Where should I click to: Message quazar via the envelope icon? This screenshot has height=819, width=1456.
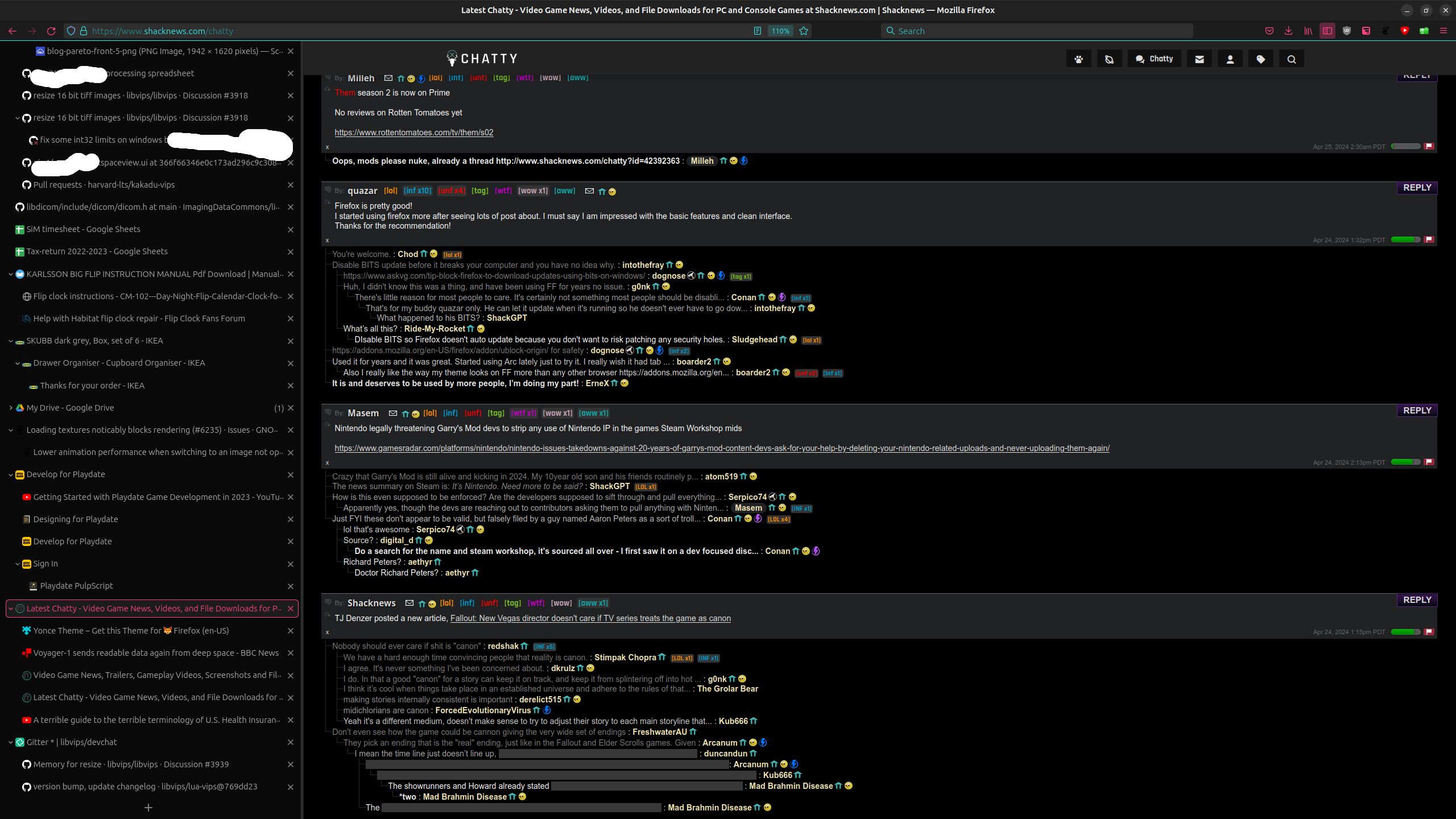589,191
